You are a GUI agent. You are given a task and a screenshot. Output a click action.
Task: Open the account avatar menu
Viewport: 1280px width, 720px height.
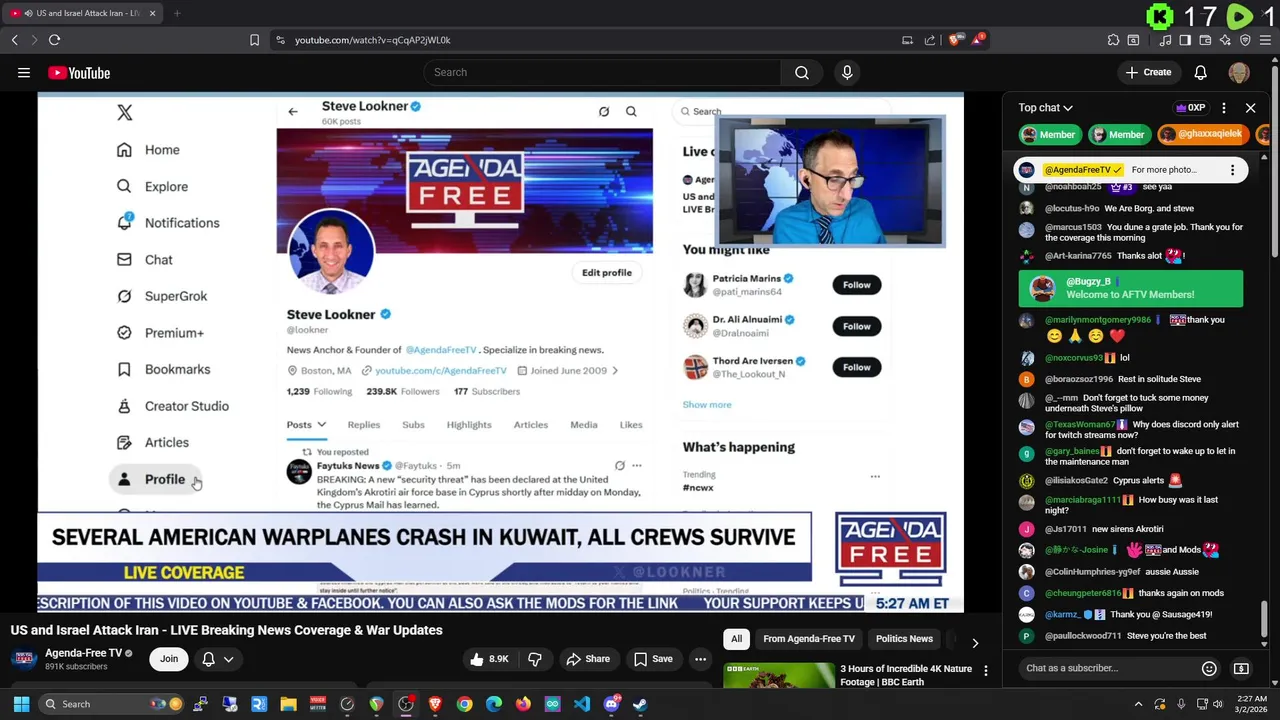pos(1239,72)
